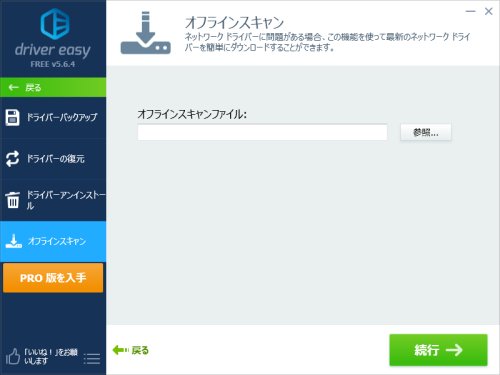The width and height of the screenshot is (500, 375).
Task: Click the large offline scan header icon
Action: pyautogui.click(x=146, y=33)
